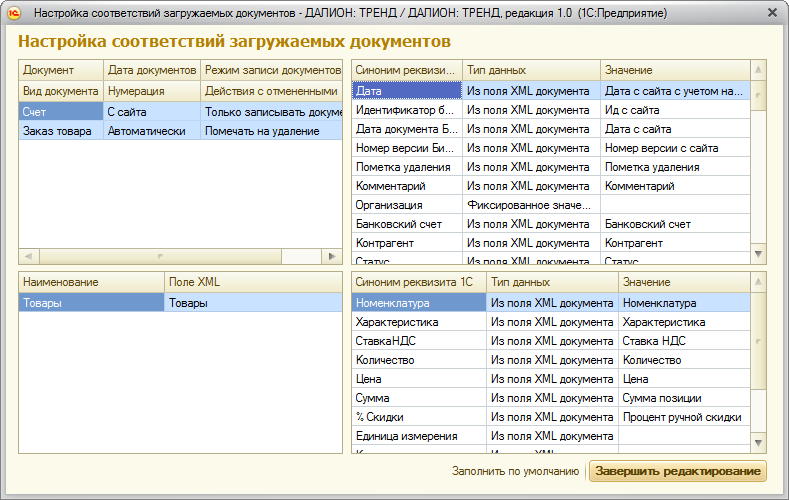
Task: Select the 'Дата' requisite row
Action: click(551, 91)
